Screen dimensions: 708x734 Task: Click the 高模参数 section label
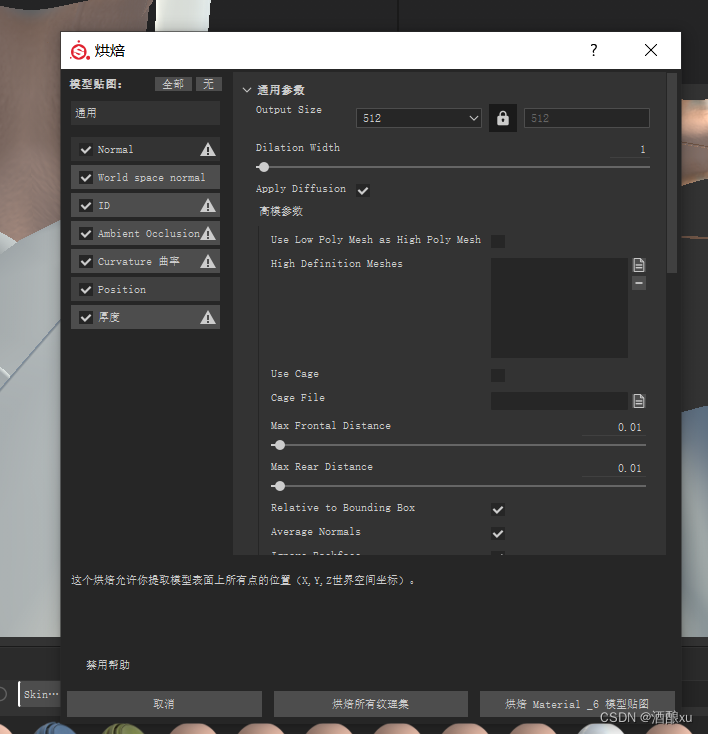coord(281,212)
